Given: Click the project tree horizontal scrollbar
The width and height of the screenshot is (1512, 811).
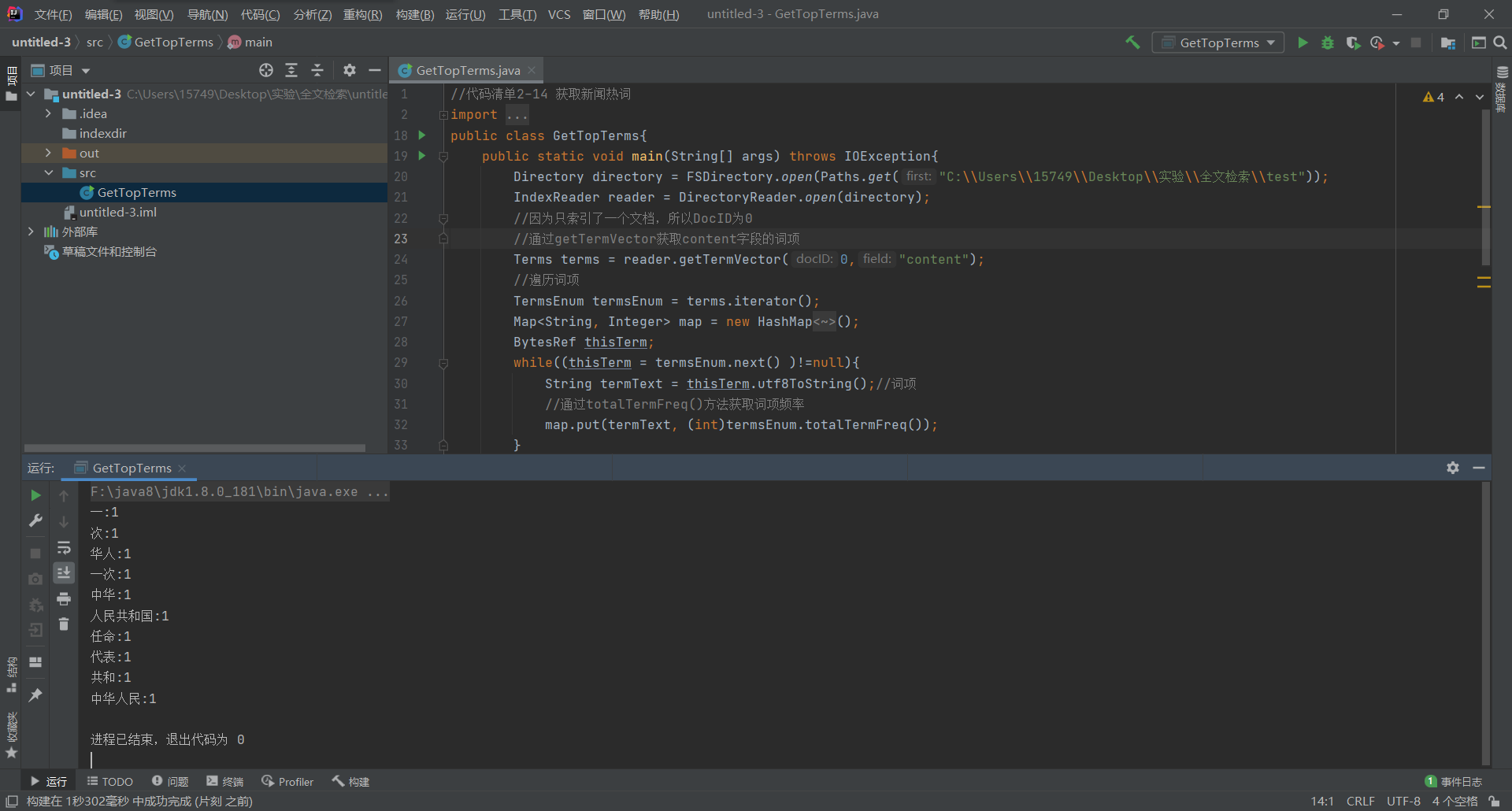Looking at the screenshot, I should 195,447.
